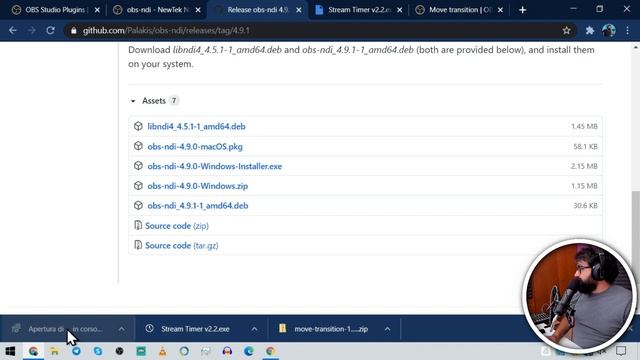Switch to the Move transition tab
The width and height of the screenshot is (640, 360).
point(460,10)
